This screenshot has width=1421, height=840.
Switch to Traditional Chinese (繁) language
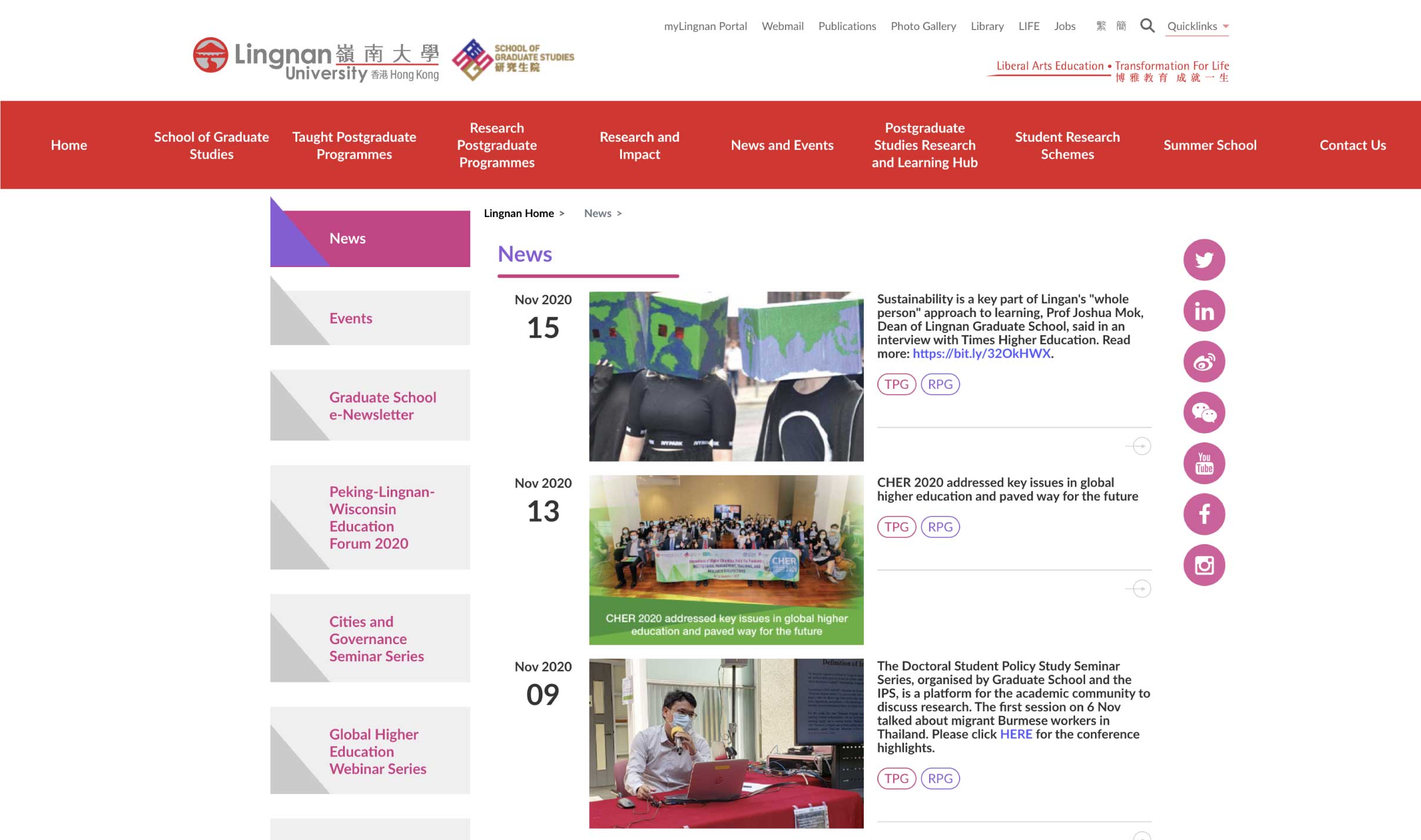click(x=1101, y=26)
